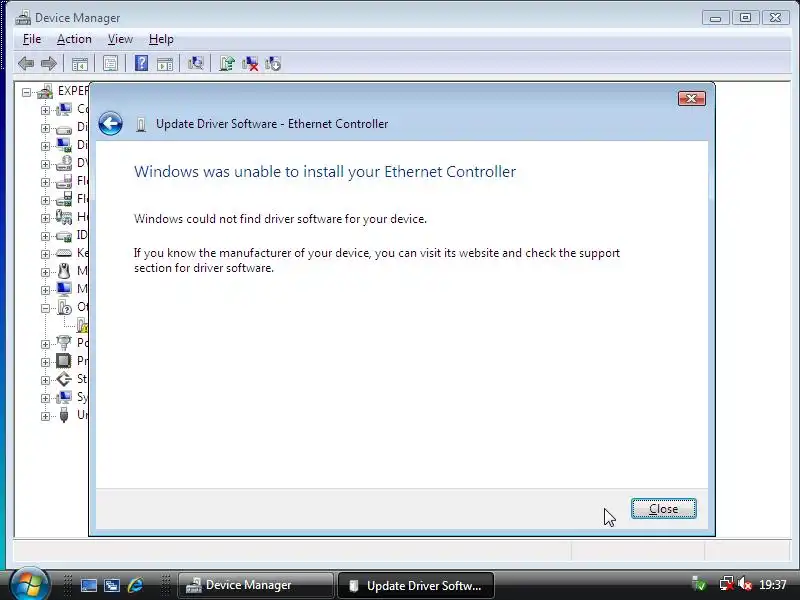Expand the IDE ATA/ATAPI controllers node
Screen dimensions: 800x600
45,236
